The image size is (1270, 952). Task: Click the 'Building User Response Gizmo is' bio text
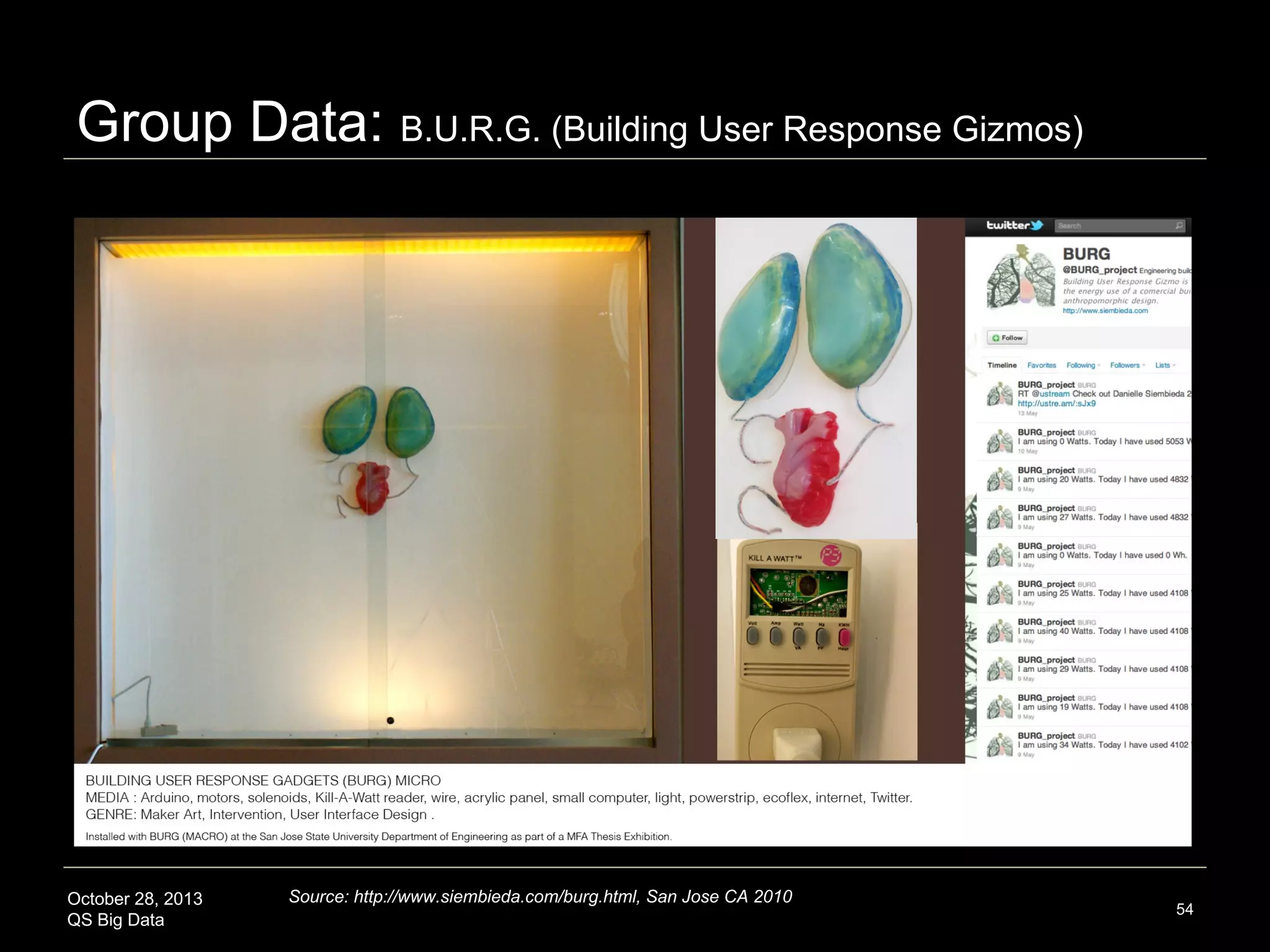[x=1126, y=281]
